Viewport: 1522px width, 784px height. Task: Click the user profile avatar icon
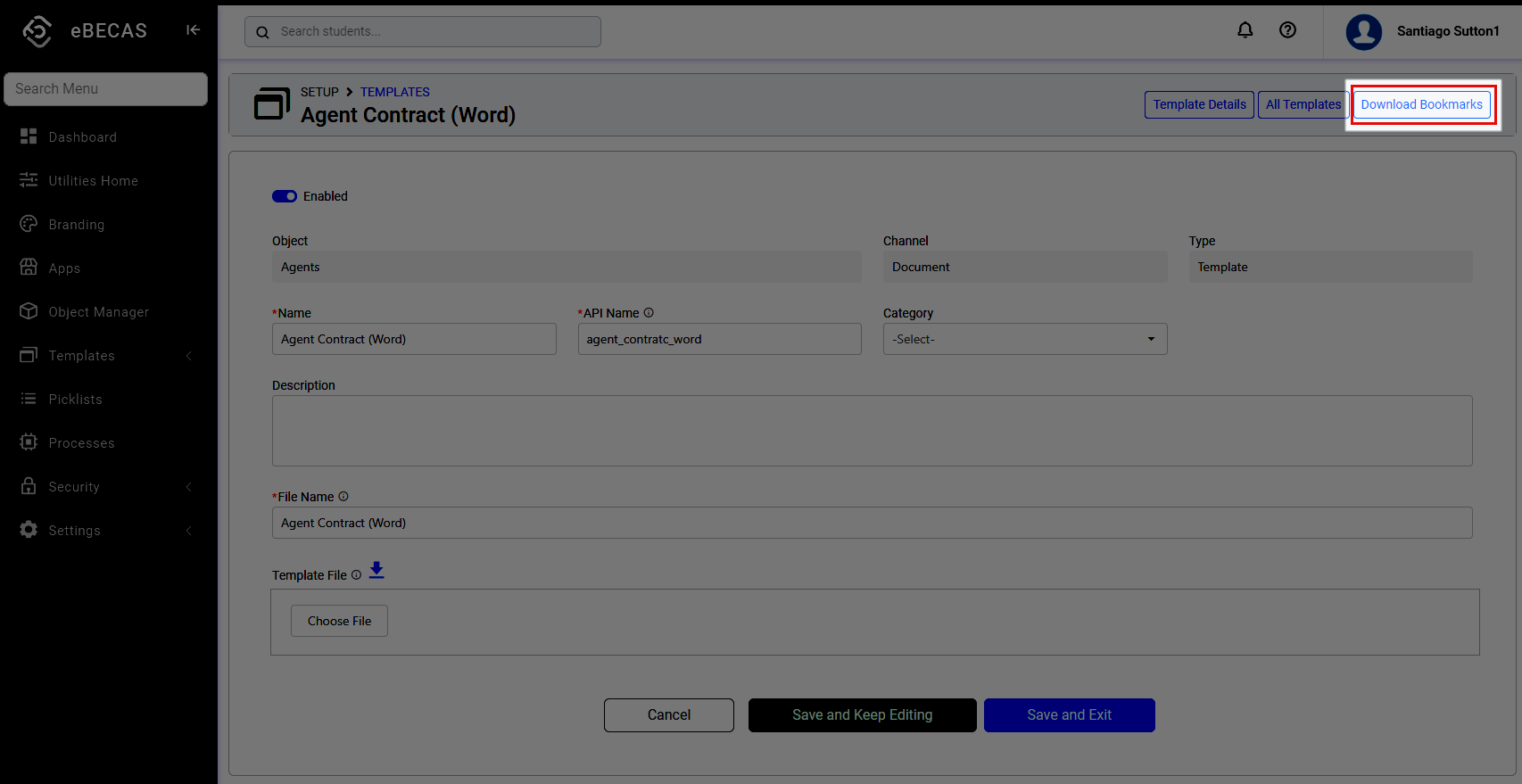1363,32
